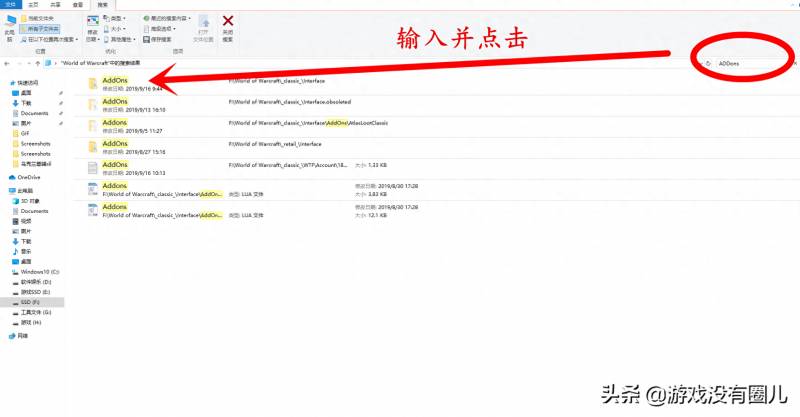The width and height of the screenshot is (800, 417).
Task: Click the file icon of the 12.1 KB Addons
Action: click(x=92, y=210)
